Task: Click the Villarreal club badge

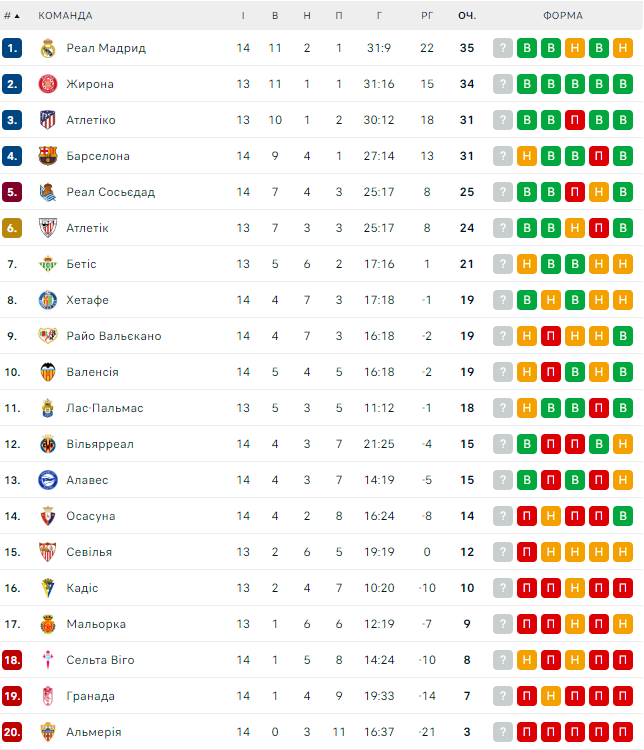Action: point(47,444)
